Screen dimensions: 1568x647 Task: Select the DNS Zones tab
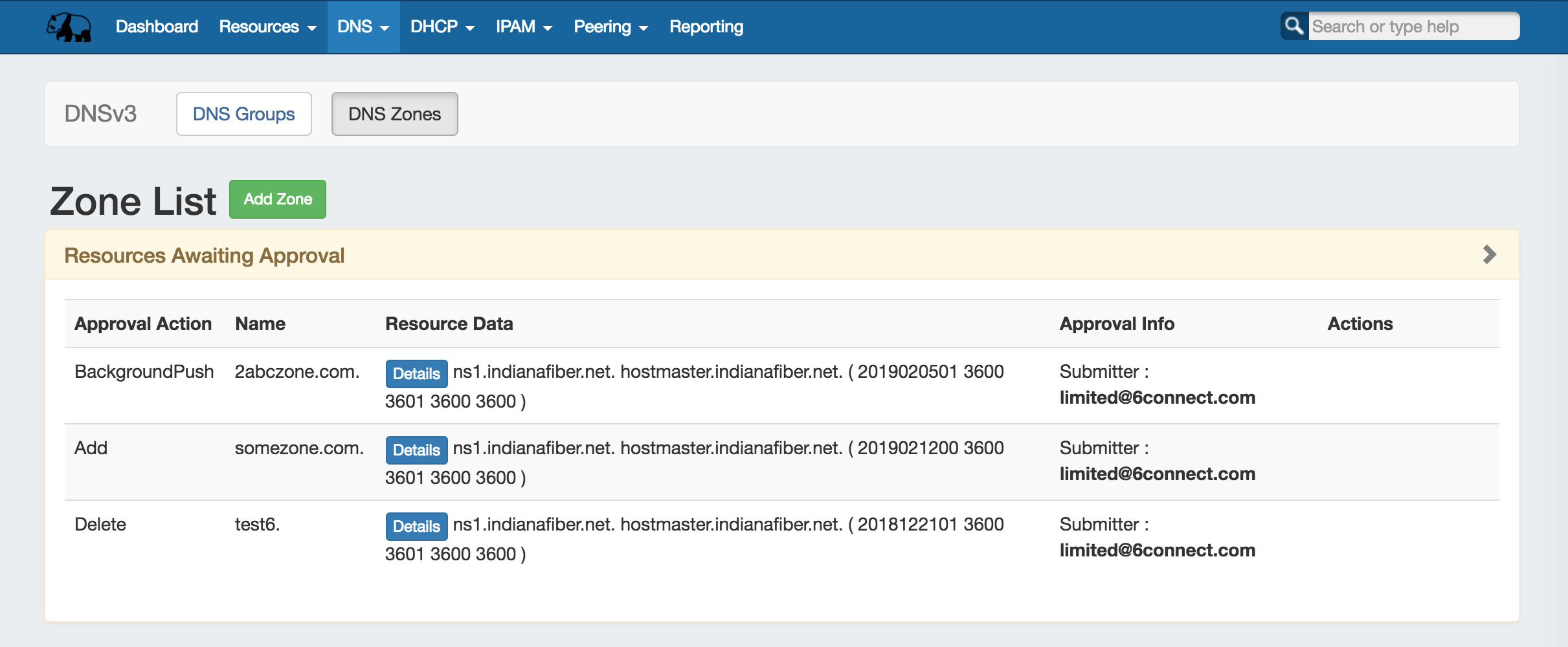click(394, 114)
